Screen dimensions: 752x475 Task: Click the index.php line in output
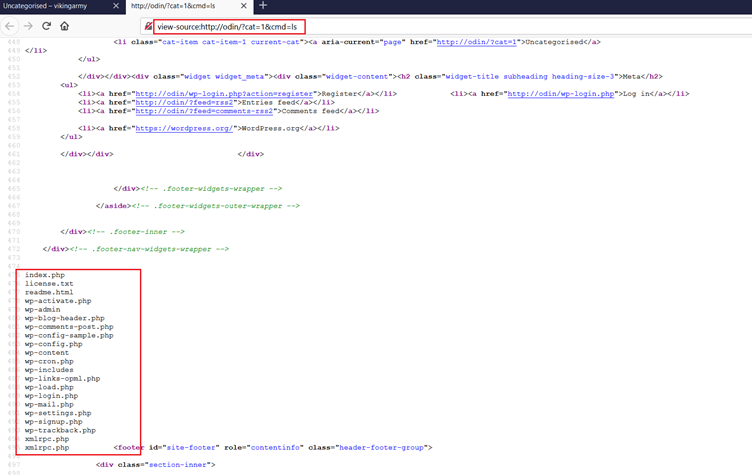45,275
